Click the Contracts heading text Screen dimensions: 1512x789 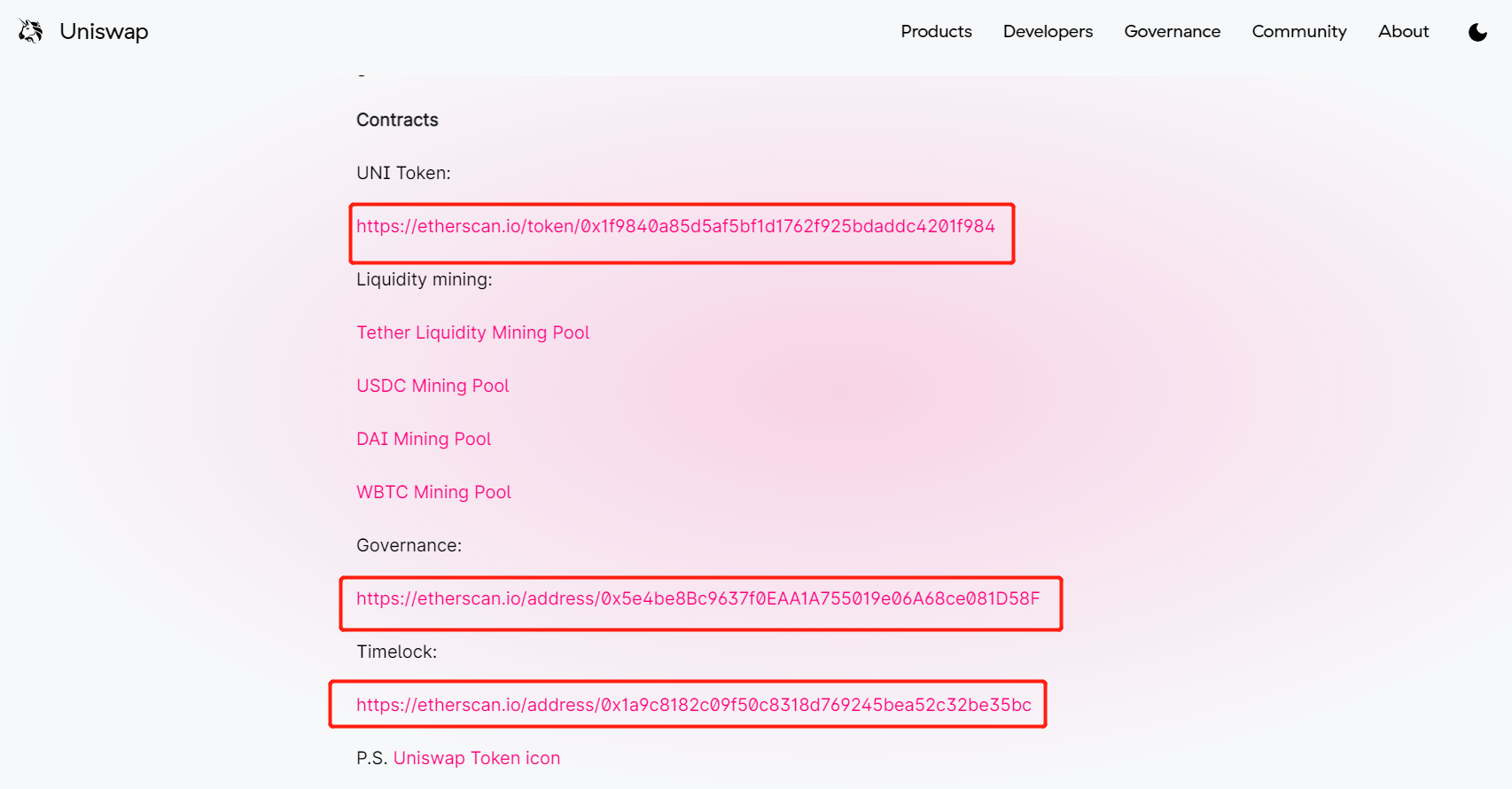pos(397,120)
